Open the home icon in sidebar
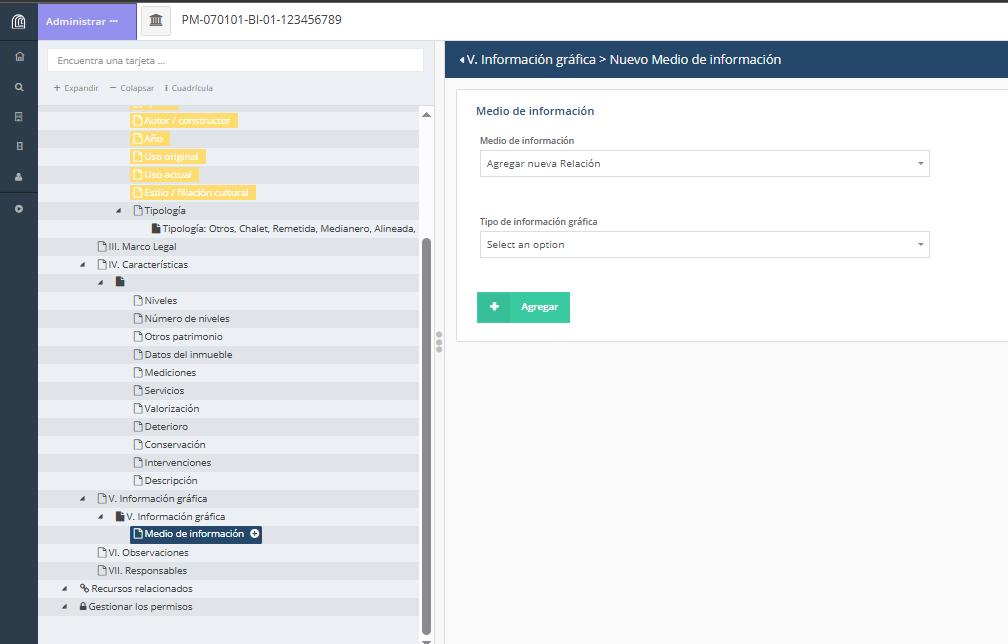This screenshot has width=1008, height=644. point(18,57)
